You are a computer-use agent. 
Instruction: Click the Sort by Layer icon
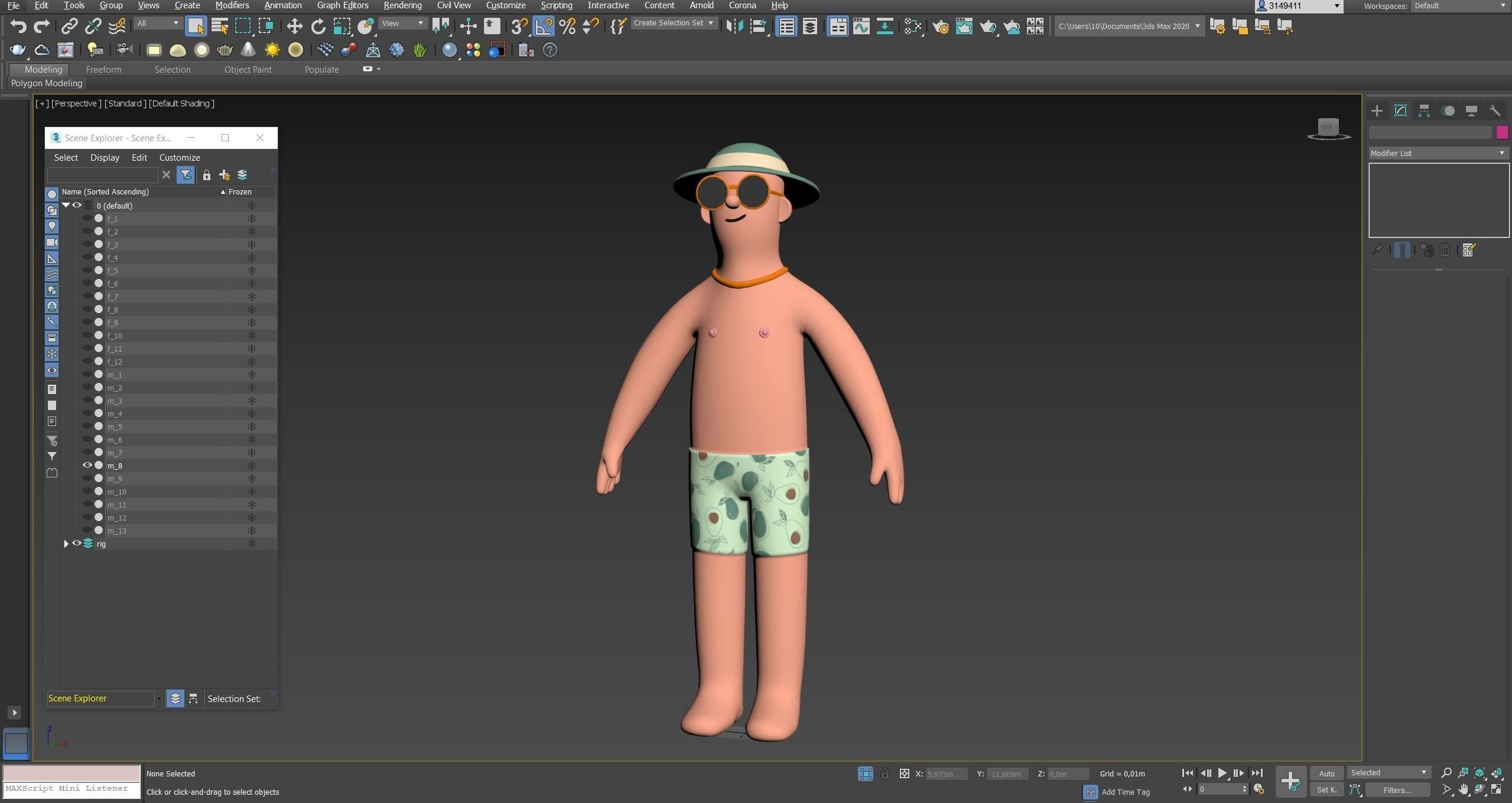click(x=175, y=698)
